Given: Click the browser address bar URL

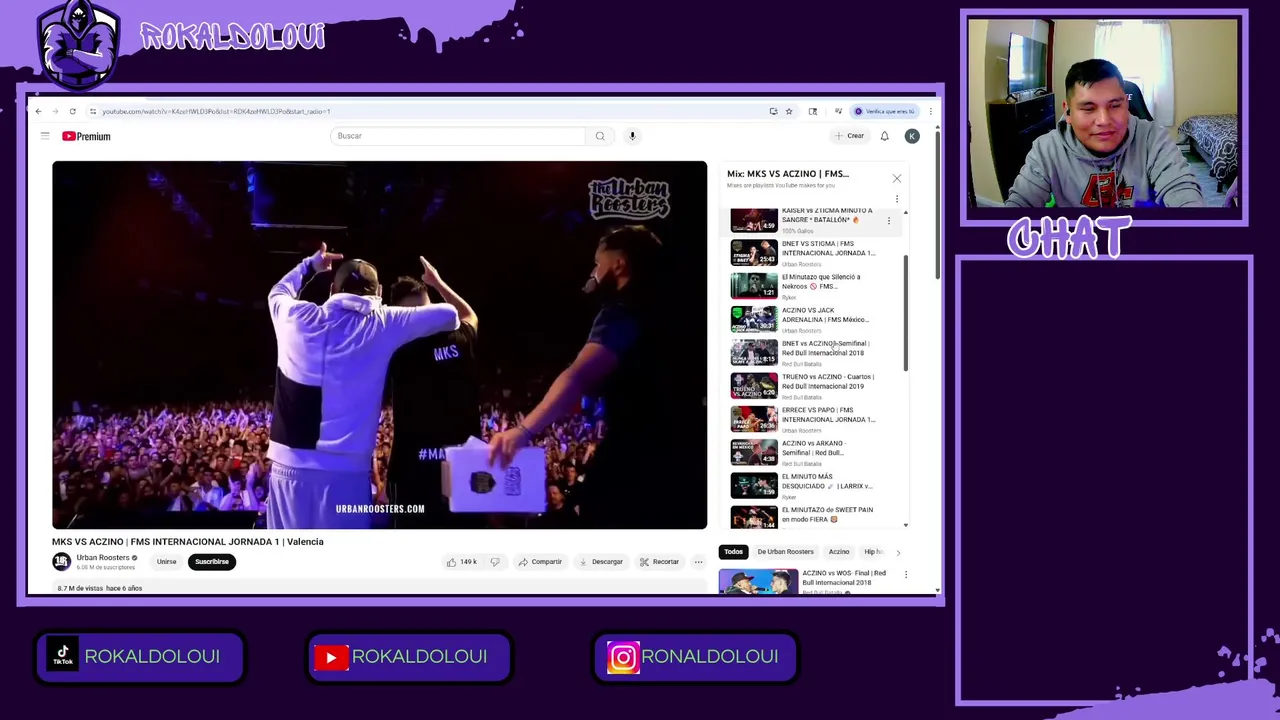Looking at the screenshot, I should (x=216, y=111).
